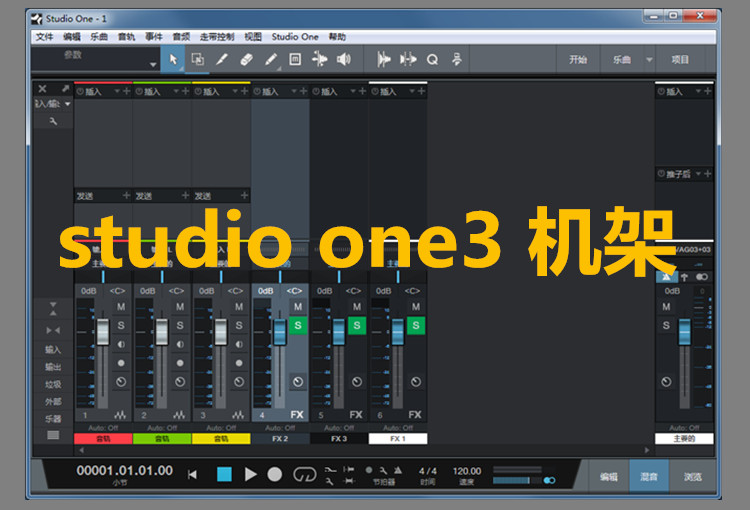Expand the post-fader 推子后 dropdown
The height and width of the screenshot is (510, 750).
click(x=698, y=174)
